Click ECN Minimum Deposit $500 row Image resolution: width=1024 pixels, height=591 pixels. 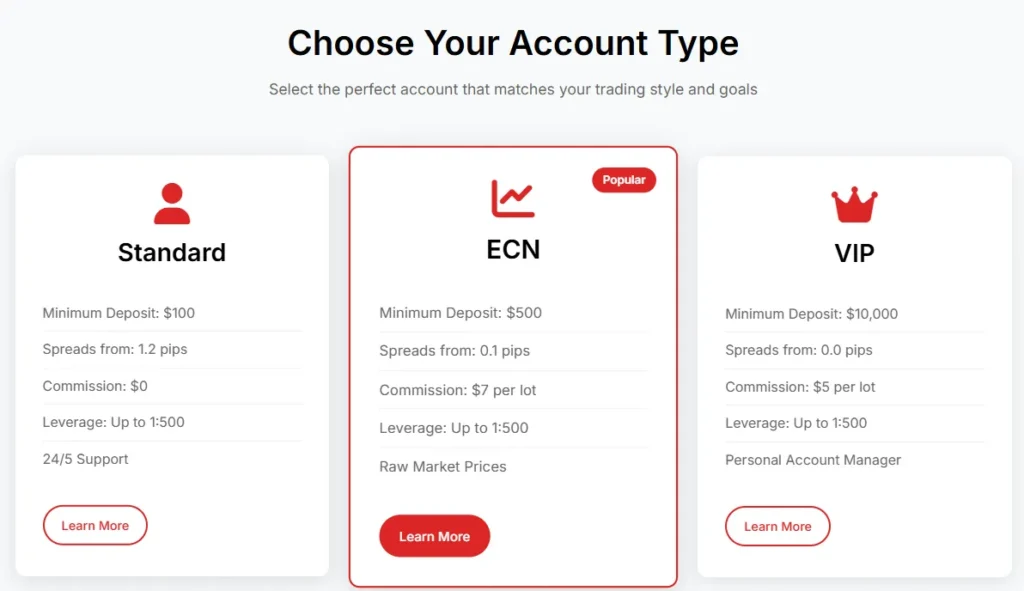461,313
